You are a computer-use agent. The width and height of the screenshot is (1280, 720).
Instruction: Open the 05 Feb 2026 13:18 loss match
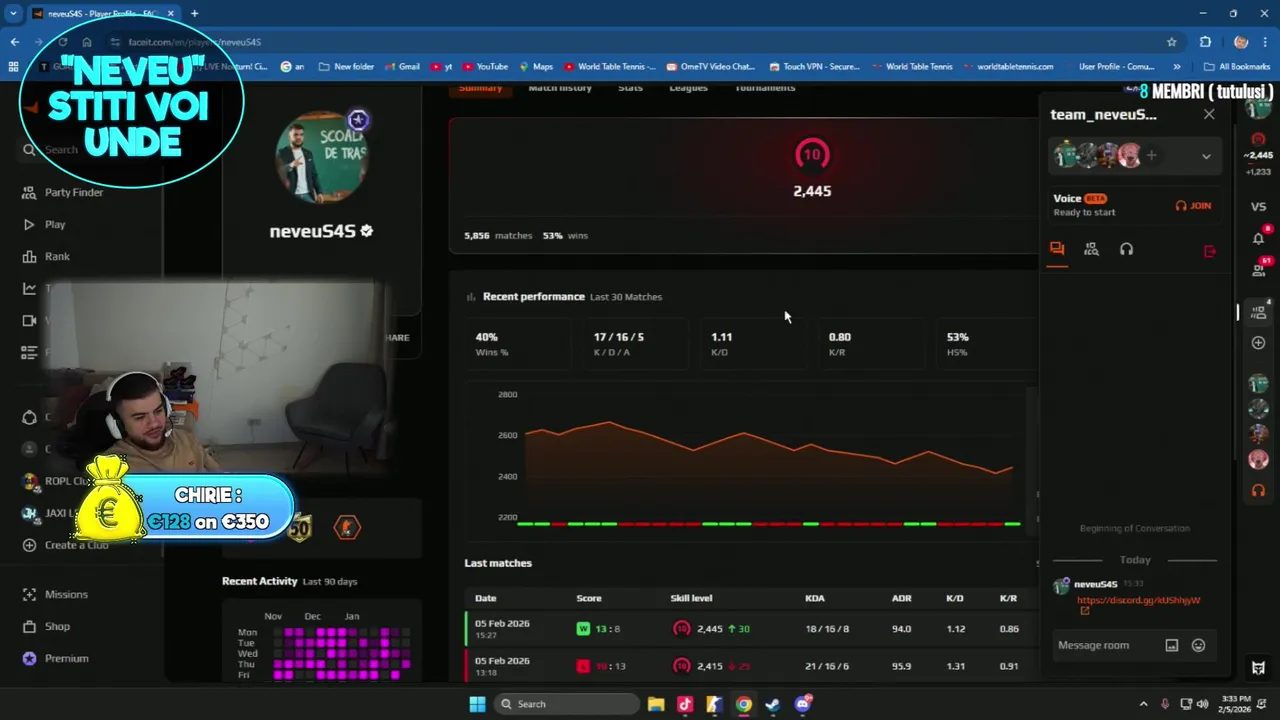tap(750, 666)
